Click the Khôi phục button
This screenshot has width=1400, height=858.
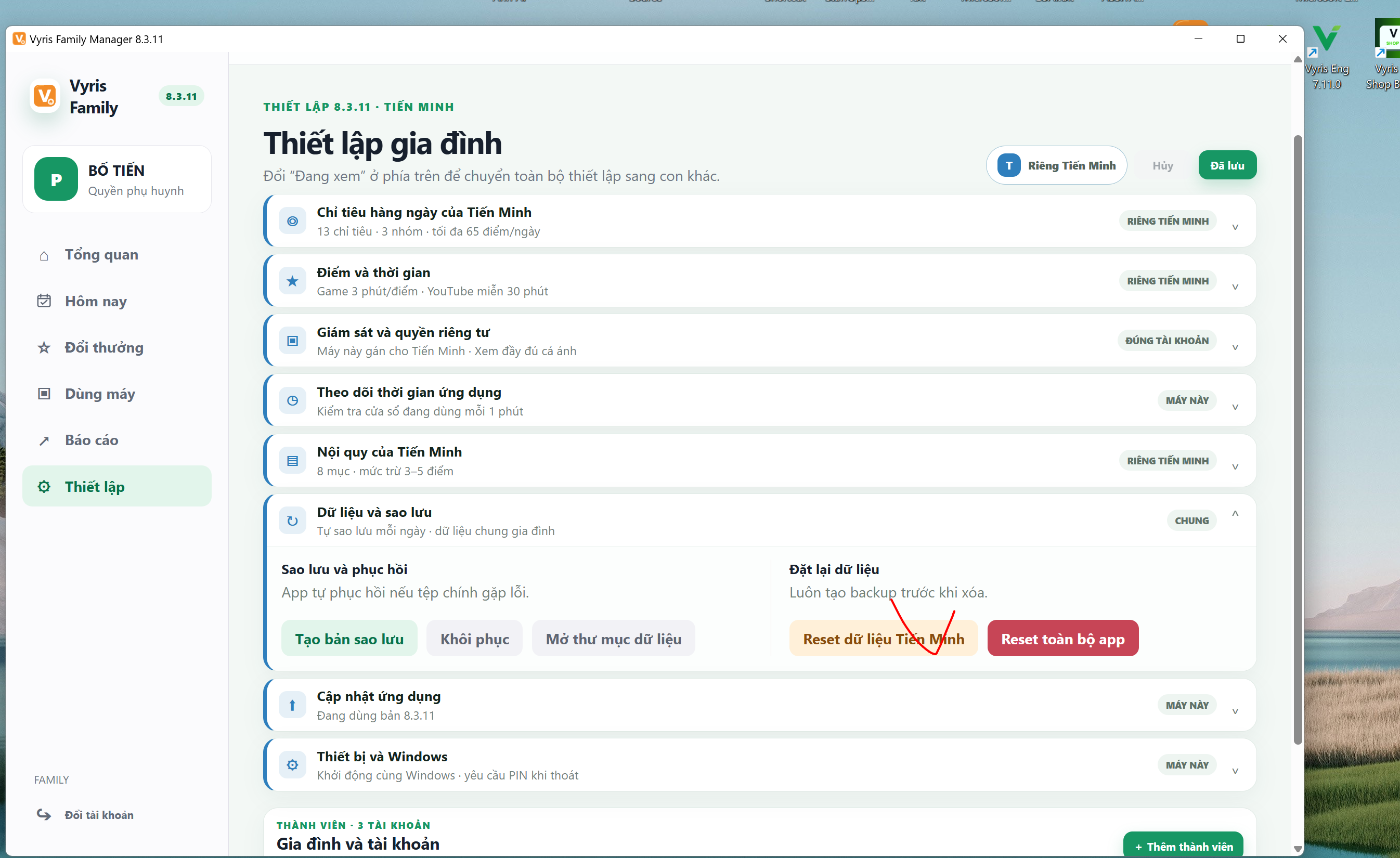474,639
